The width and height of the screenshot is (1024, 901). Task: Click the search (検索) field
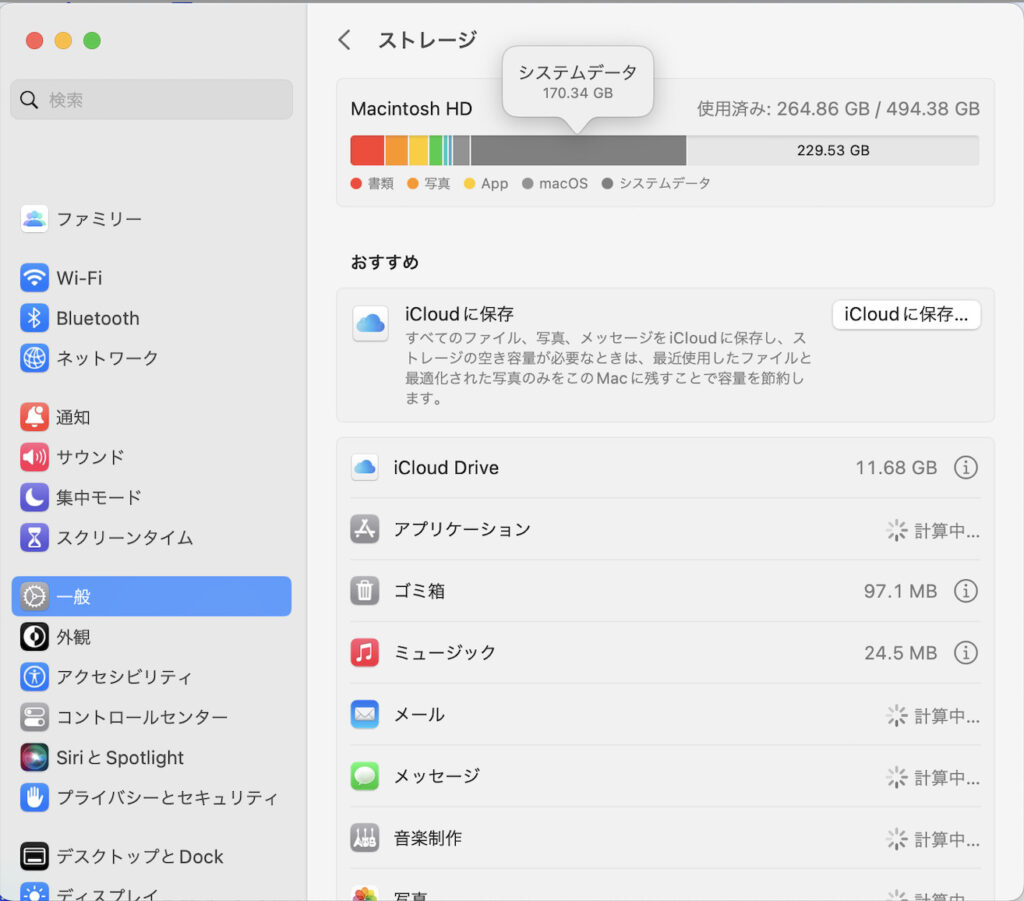152,99
